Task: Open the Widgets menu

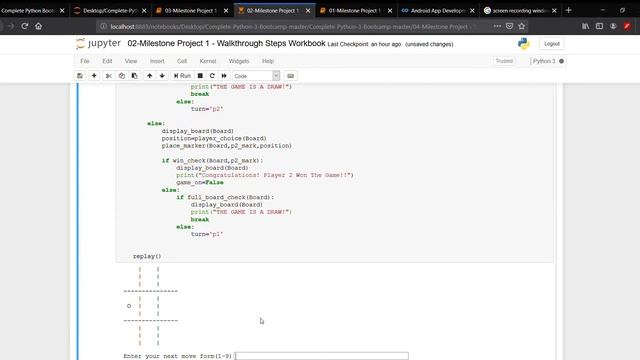Action: 239,61
